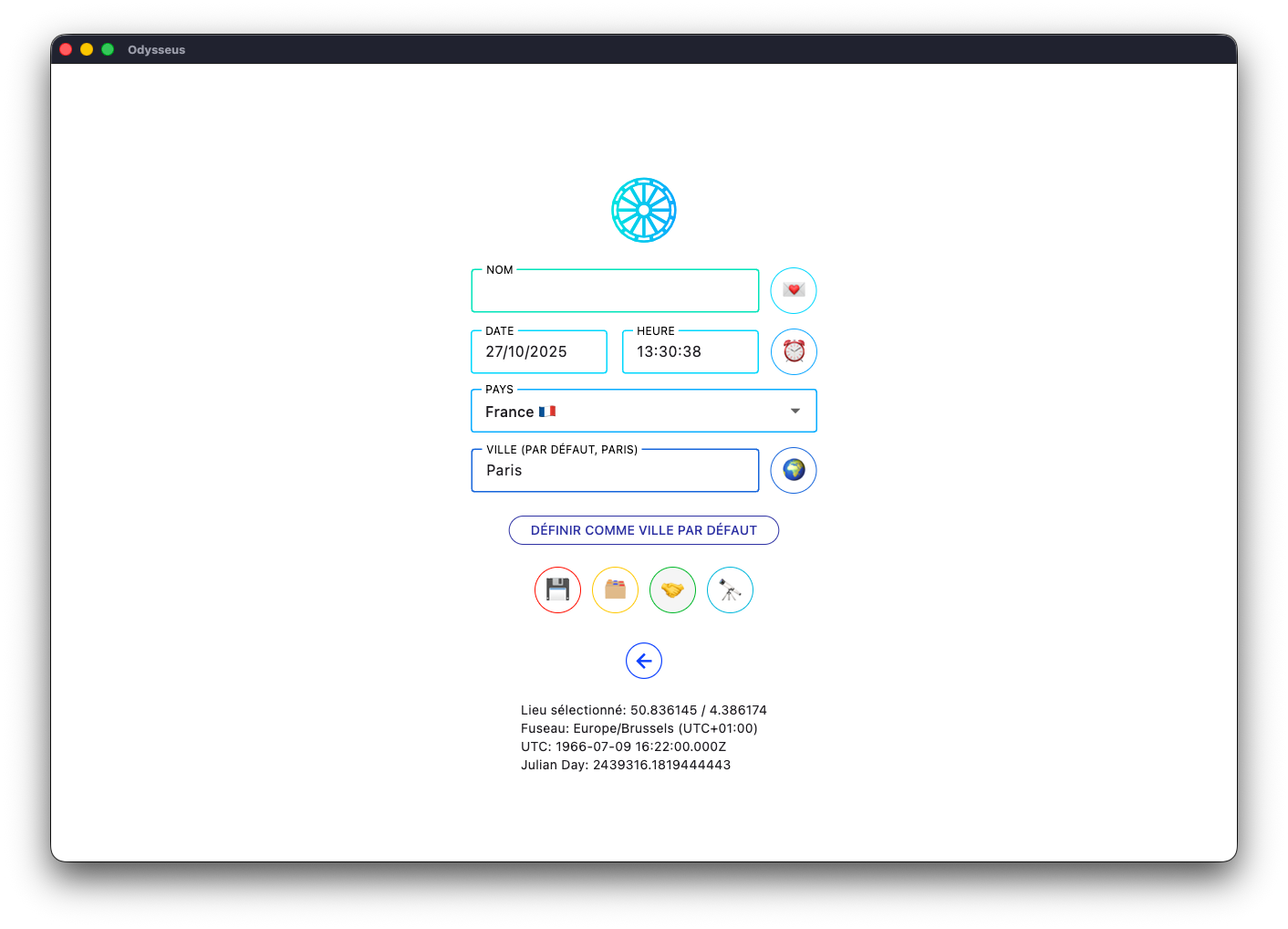Open the PAYS dropdown showing France
1288x929 pixels.
pos(629,412)
